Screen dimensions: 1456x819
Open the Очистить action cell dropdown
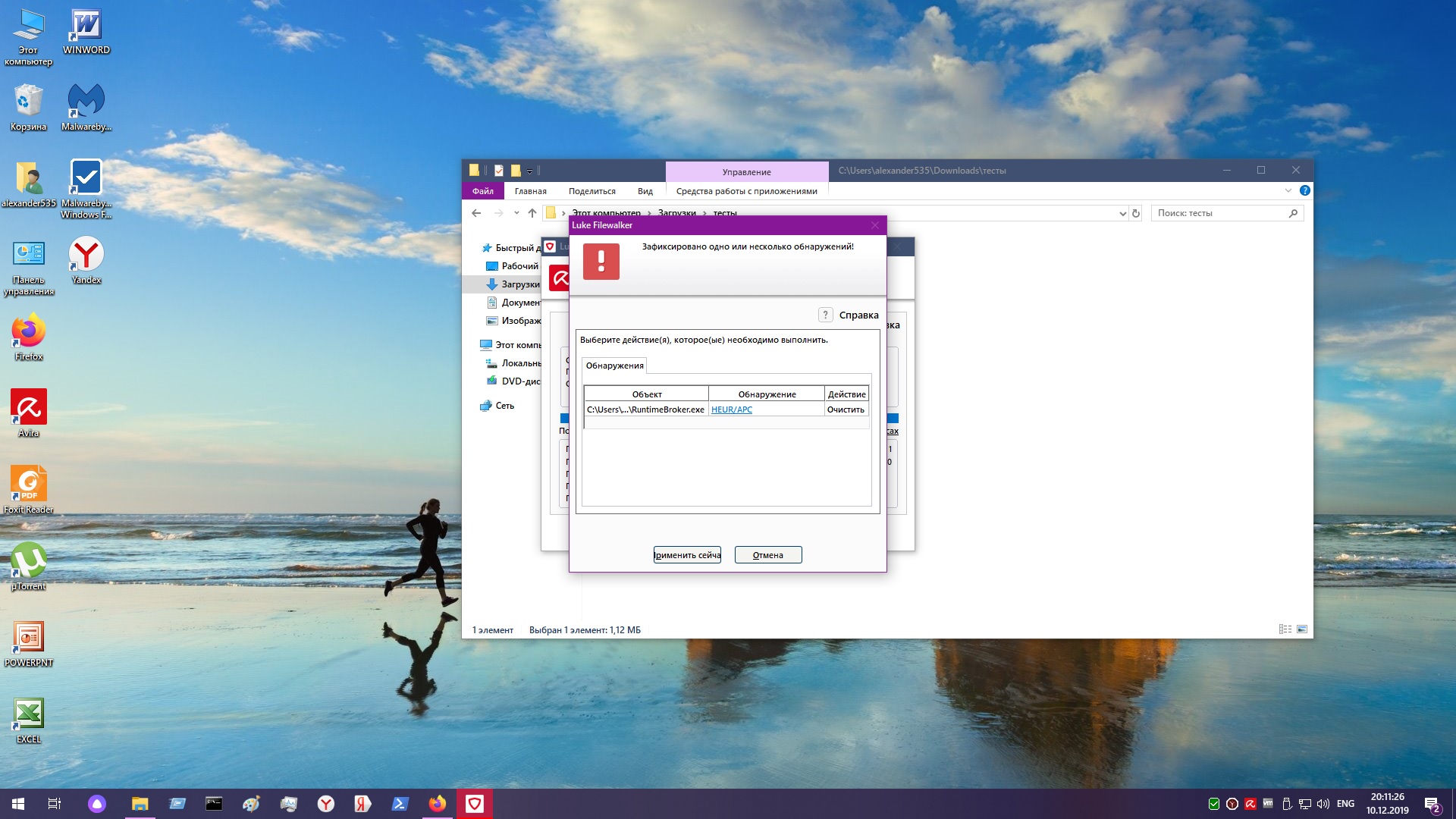(x=846, y=409)
